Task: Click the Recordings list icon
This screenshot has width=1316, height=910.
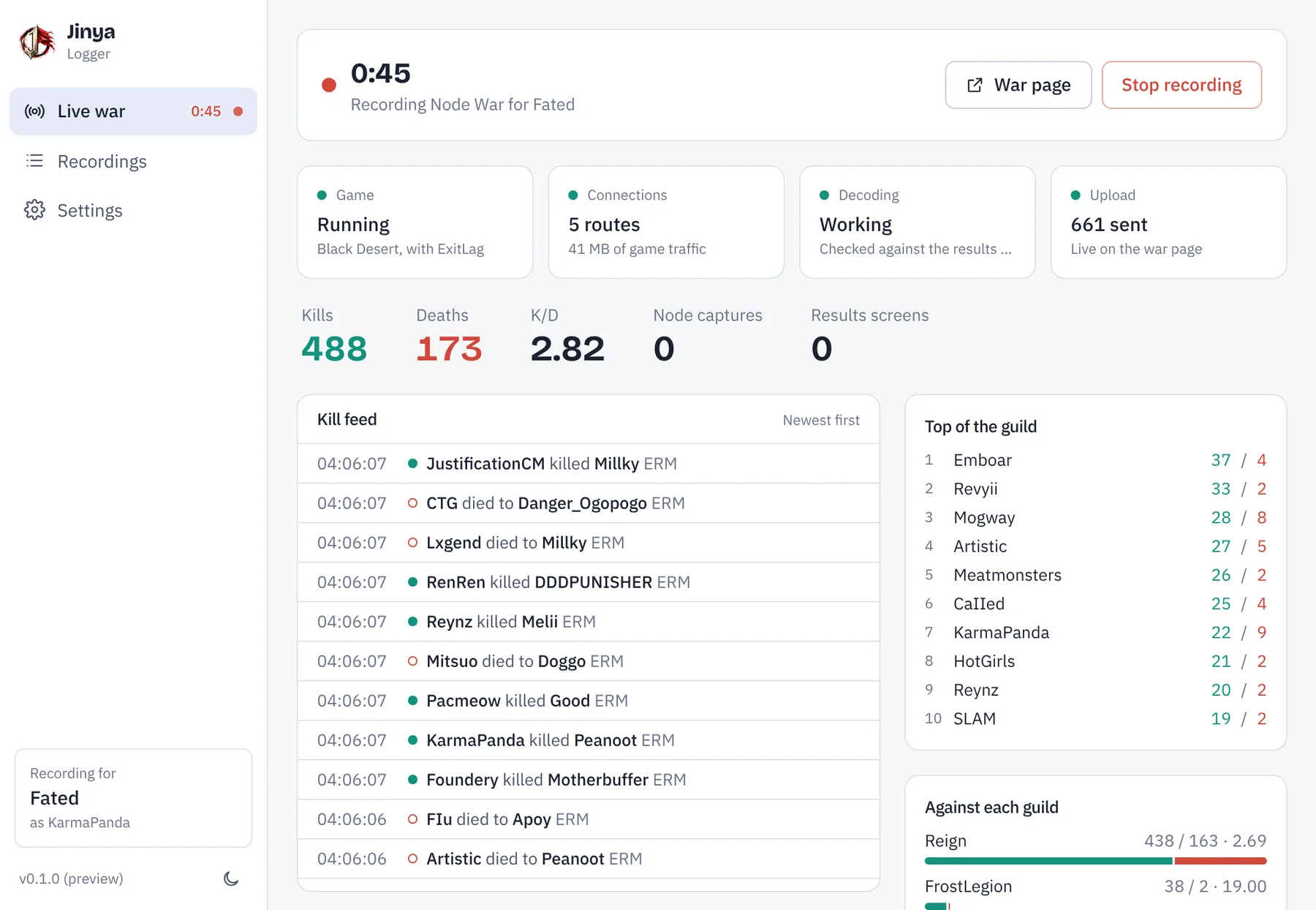Action: click(34, 161)
